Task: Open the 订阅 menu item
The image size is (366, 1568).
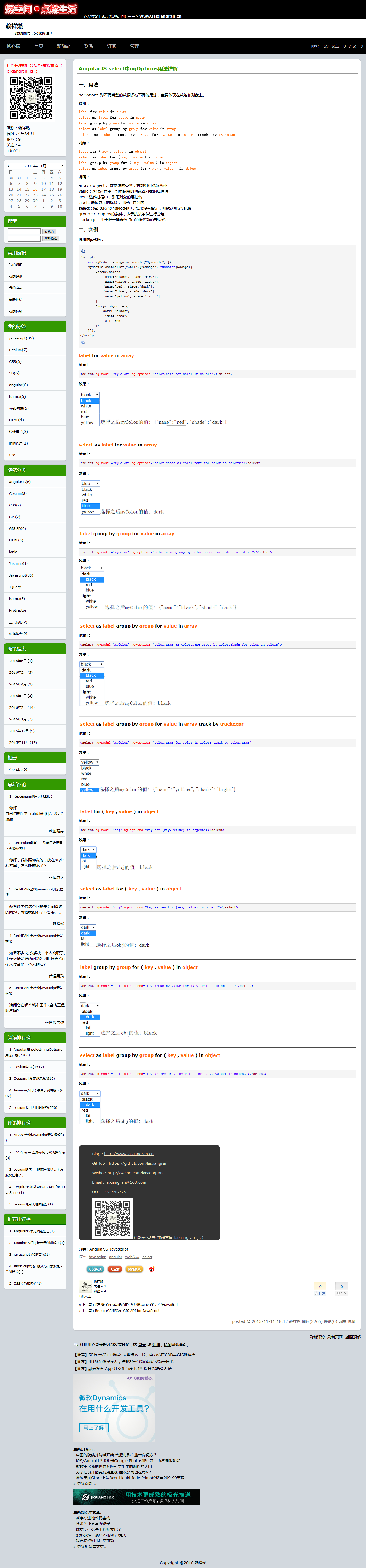Action: (112, 46)
